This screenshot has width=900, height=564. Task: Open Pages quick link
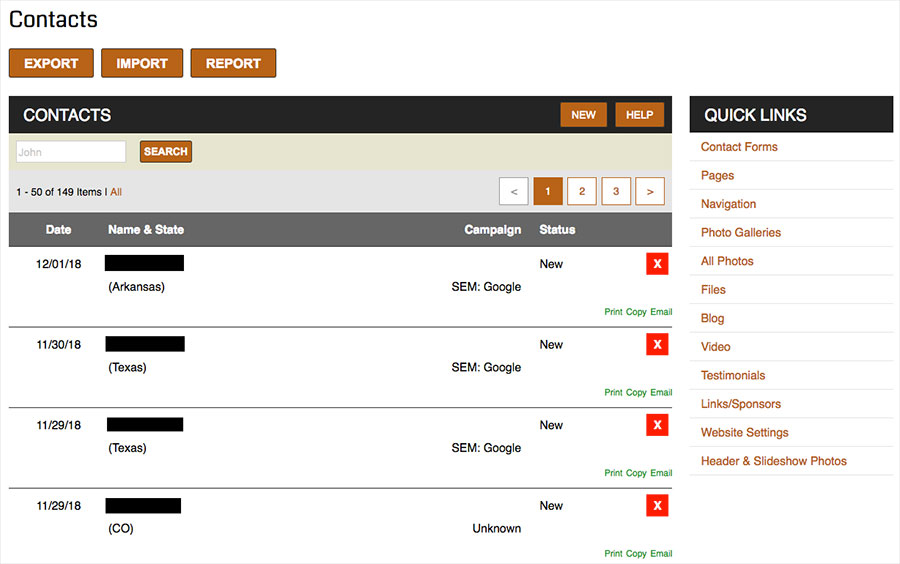(x=717, y=176)
